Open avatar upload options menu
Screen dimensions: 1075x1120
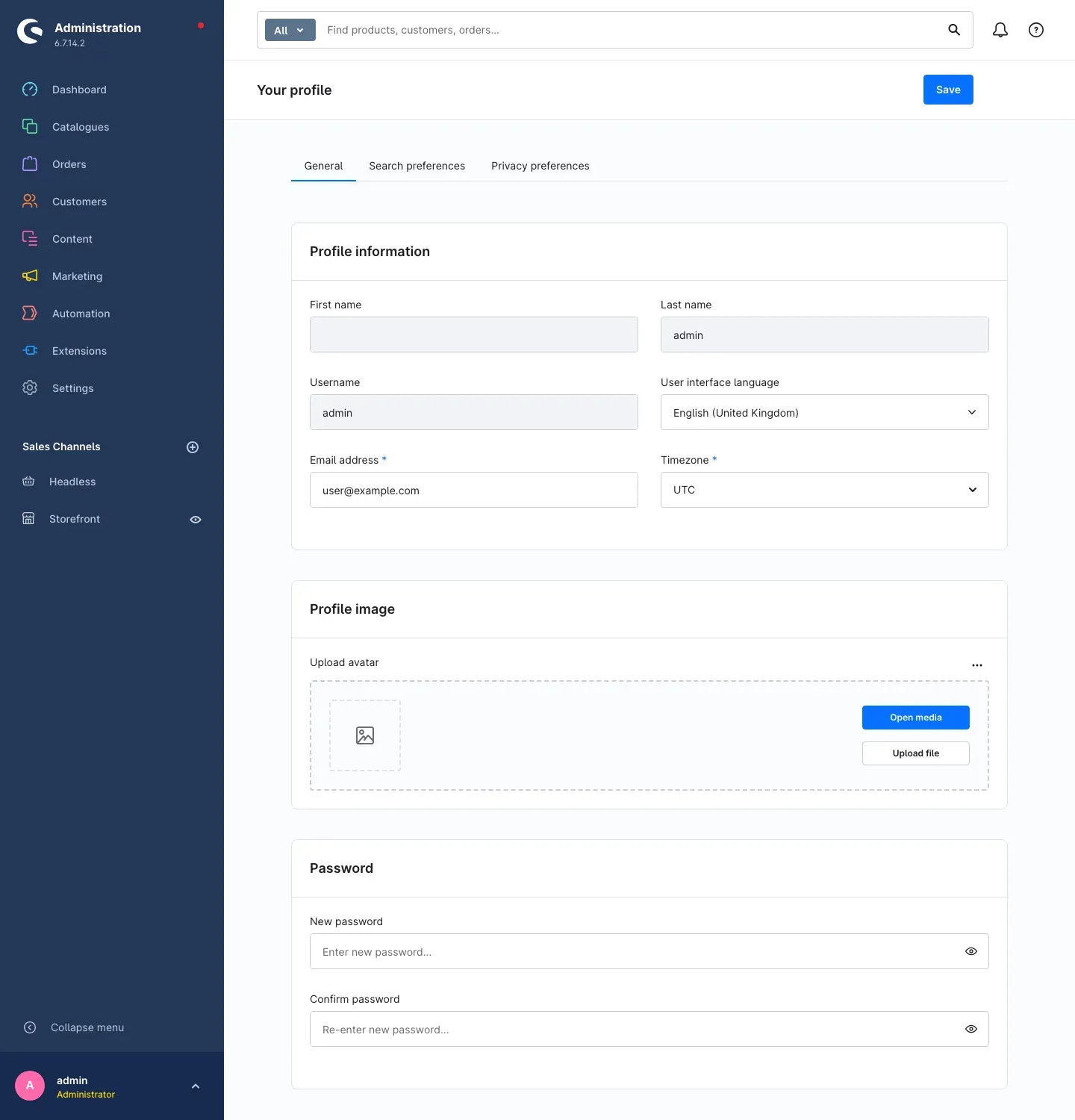coord(977,665)
